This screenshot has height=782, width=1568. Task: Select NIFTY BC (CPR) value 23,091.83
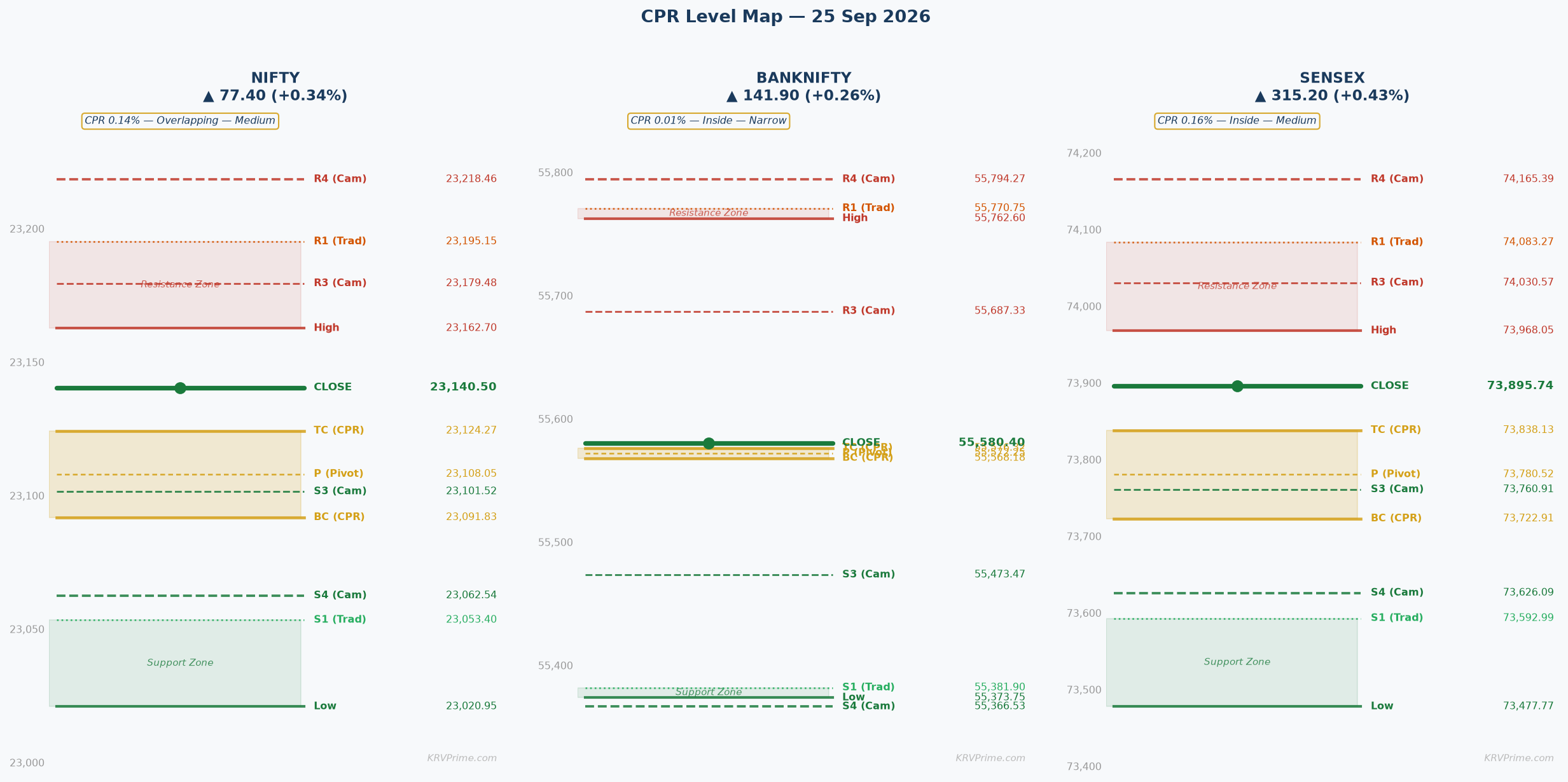471,518
